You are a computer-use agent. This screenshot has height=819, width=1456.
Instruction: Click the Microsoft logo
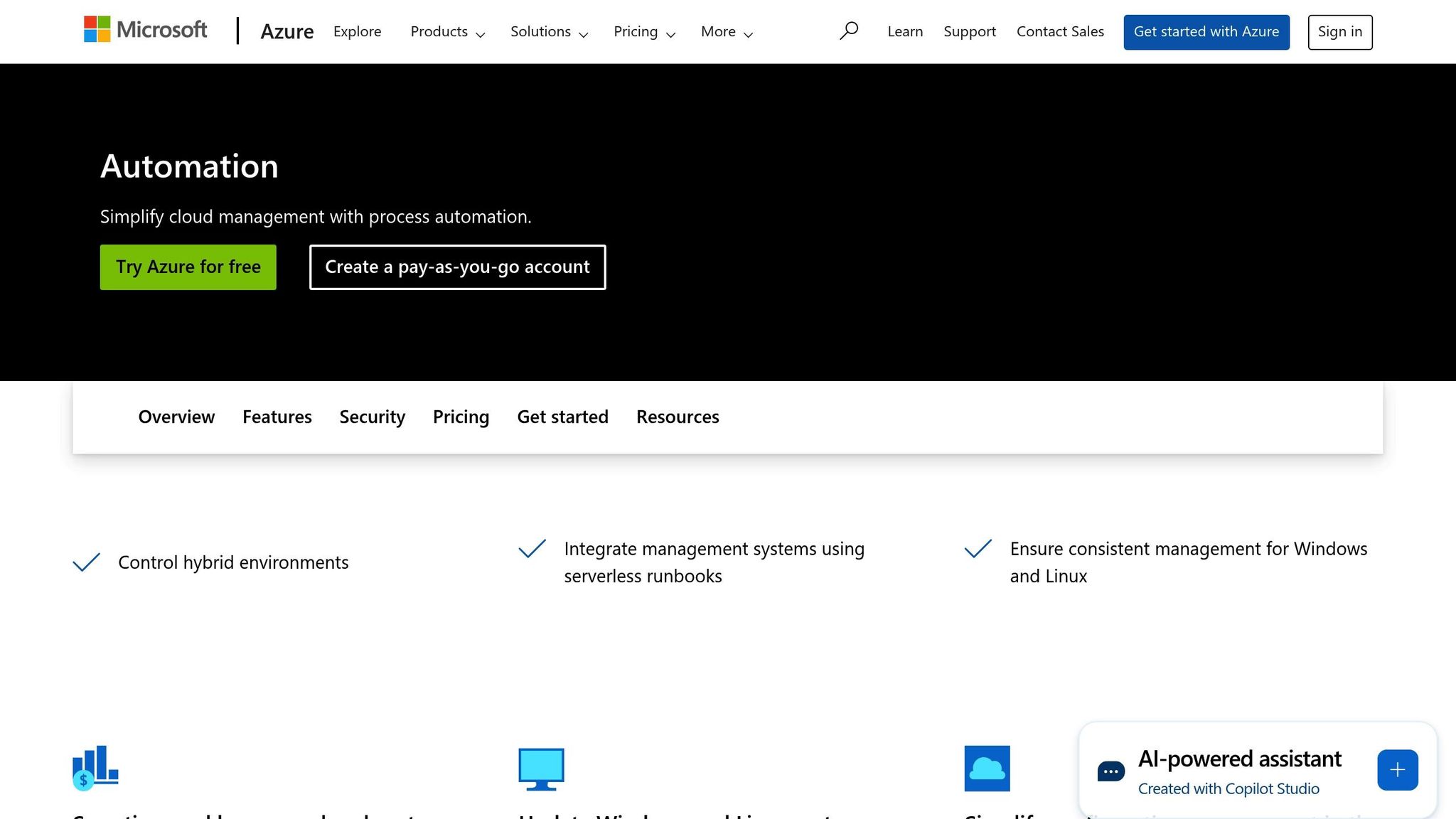(x=145, y=30)
